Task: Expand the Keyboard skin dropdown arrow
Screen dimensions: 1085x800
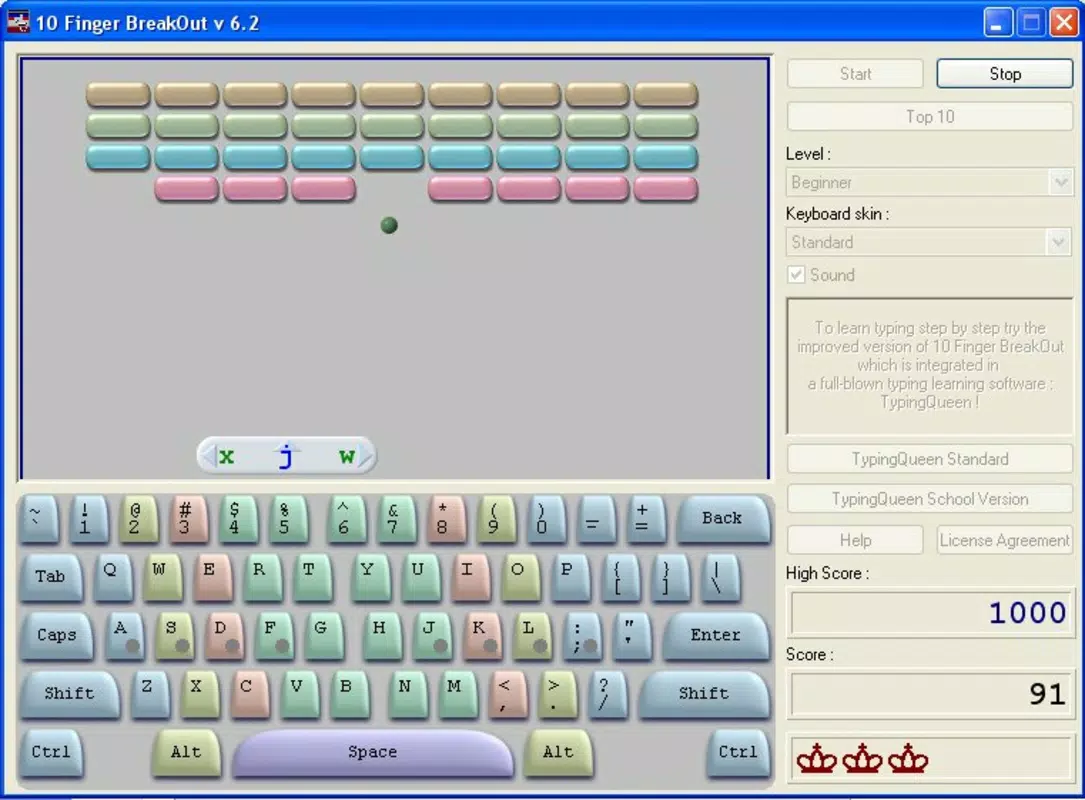Action: tap(1059, 242)
